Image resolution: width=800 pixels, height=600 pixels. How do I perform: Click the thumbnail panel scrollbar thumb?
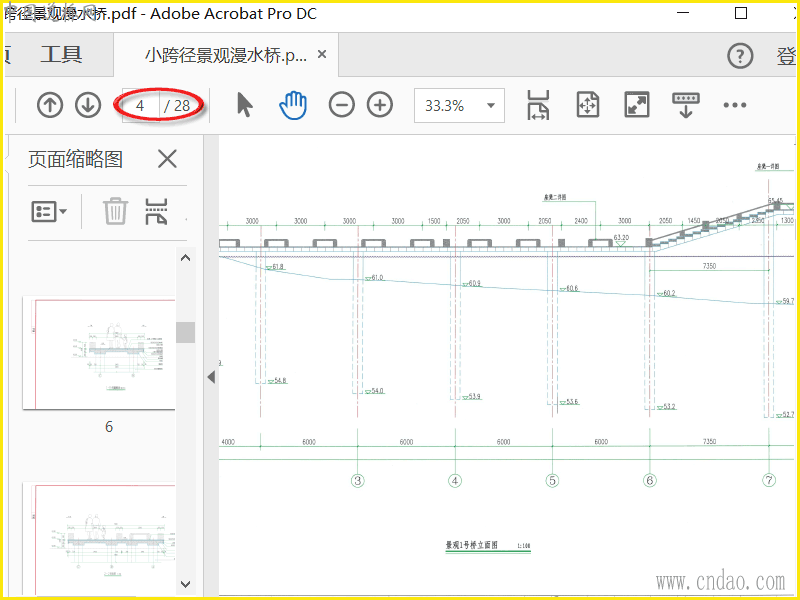186,332
